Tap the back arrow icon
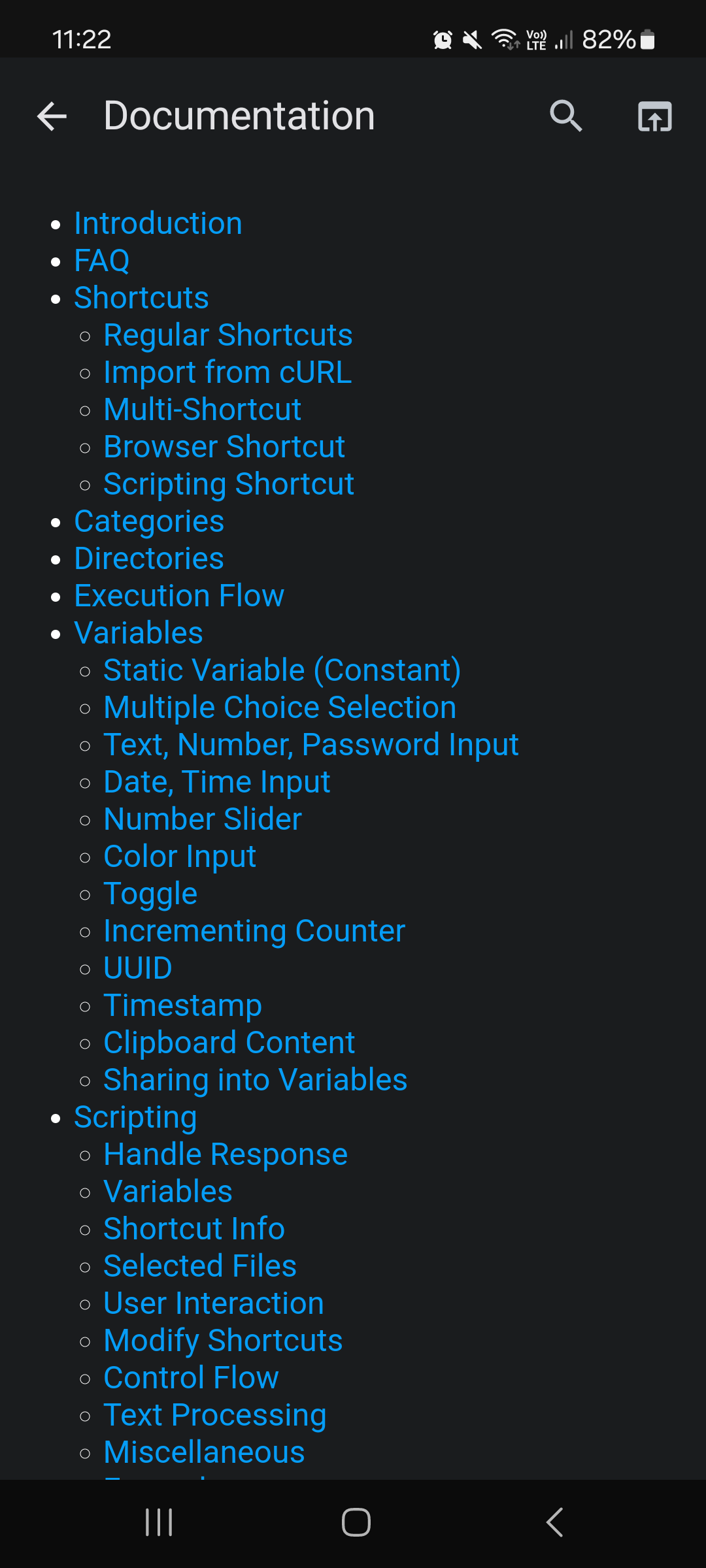The width and height of the screenshot is (706, 1568). point(52,116)
